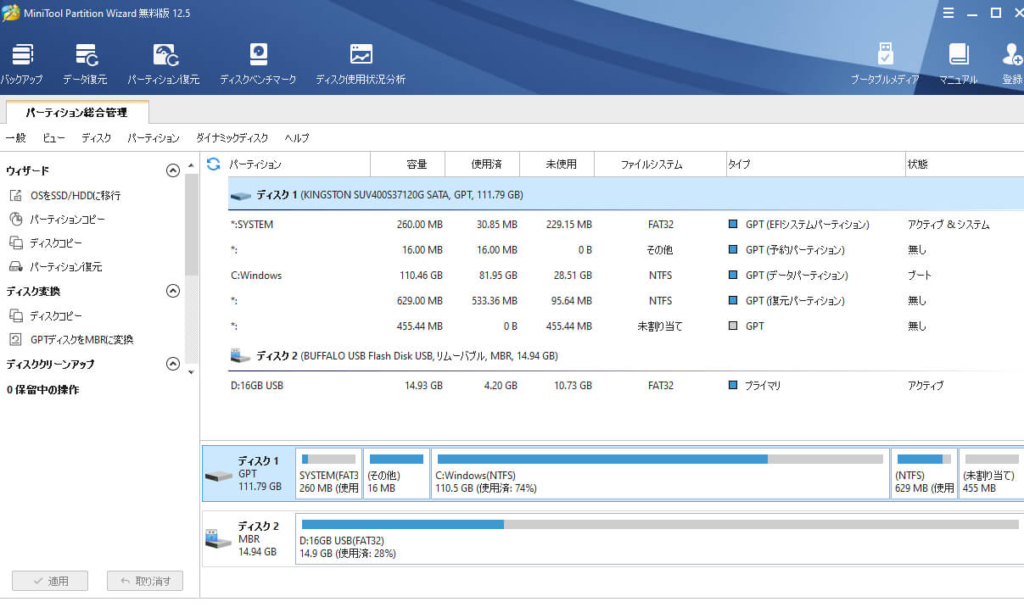Sort by the タイプ column header
Viewport: 1024px width, 613px height.
pyautogui.click(x=816, y=165)
